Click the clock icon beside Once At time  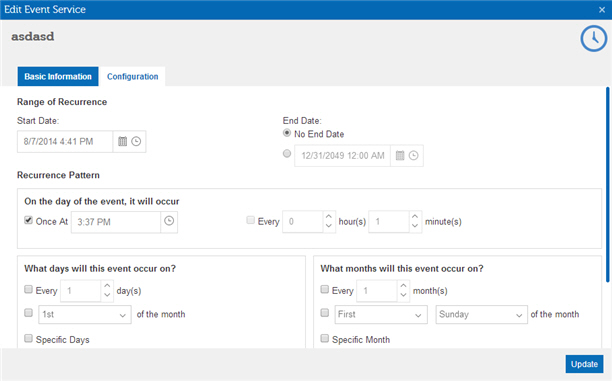[x=169, y=221]
